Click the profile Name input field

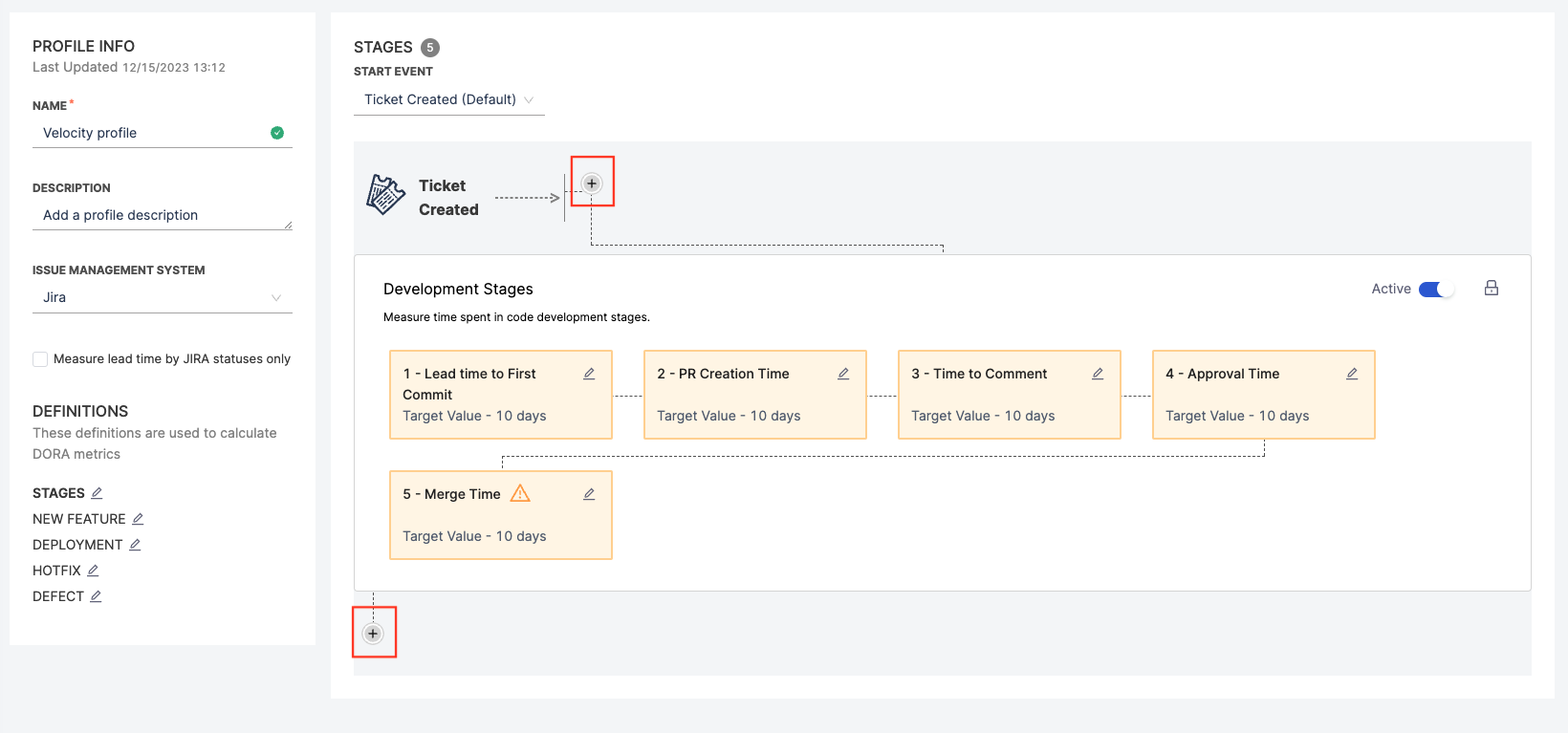point(153,133)
